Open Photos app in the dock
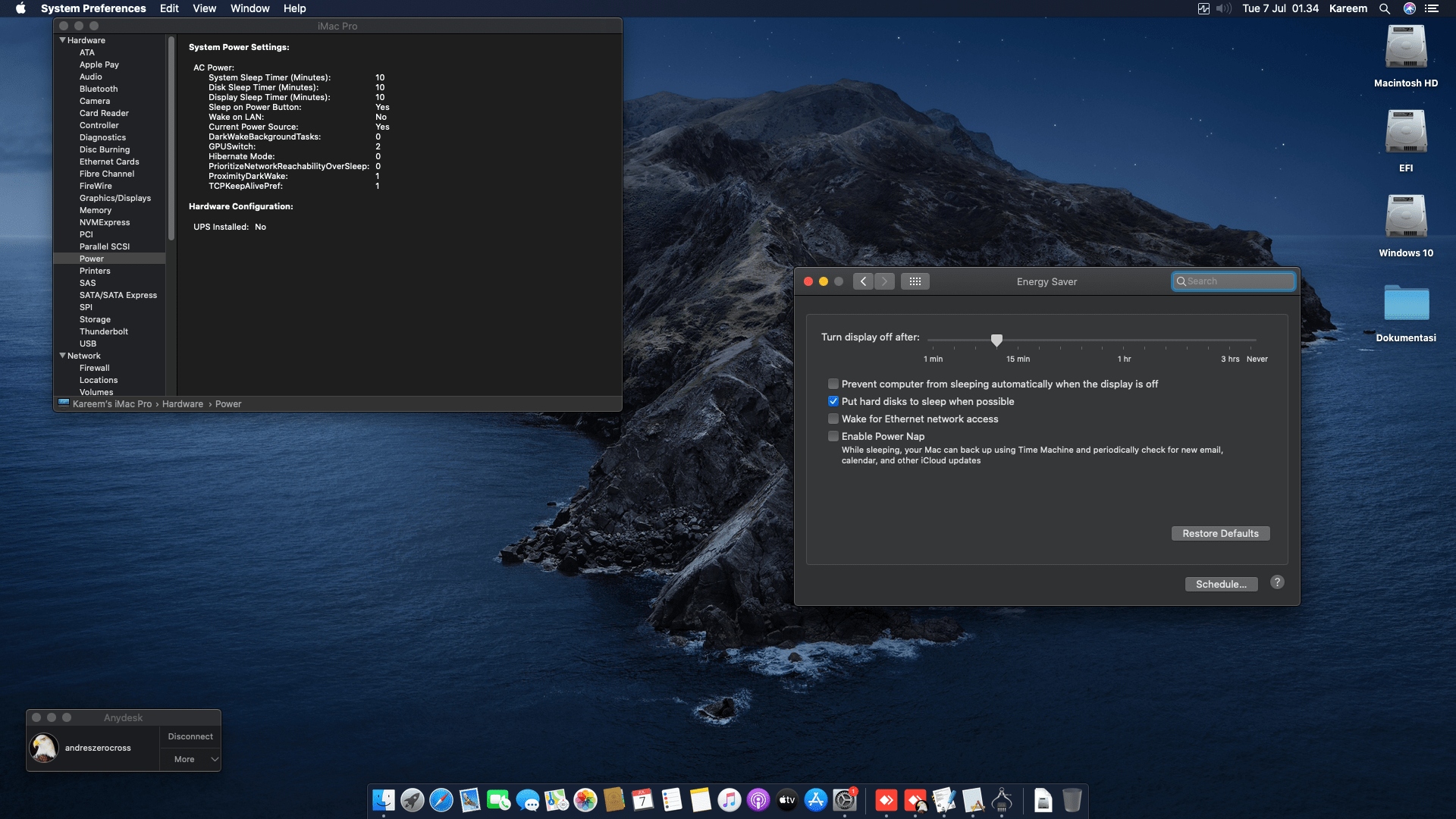Viewport: 1456px width, 819px height. (x=585, y=800)
